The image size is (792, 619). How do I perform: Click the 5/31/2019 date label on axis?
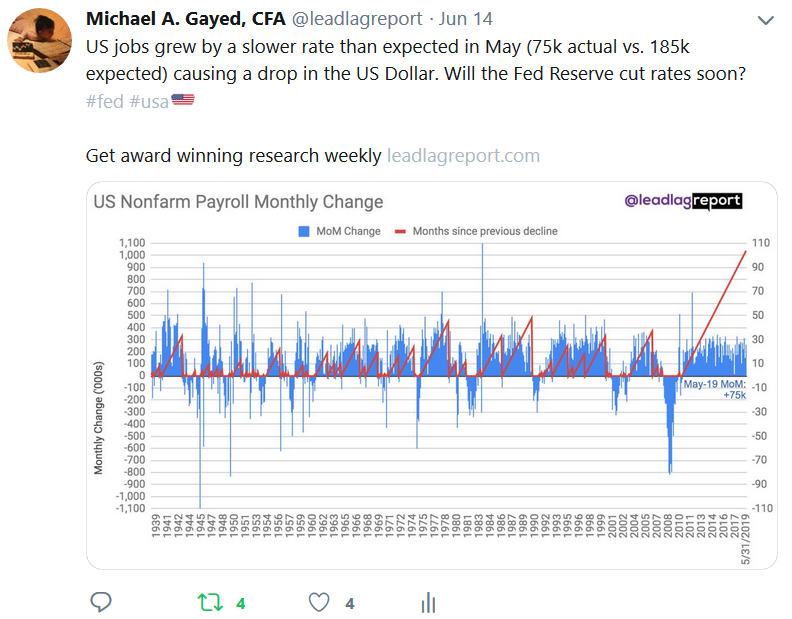pos(745,538)
